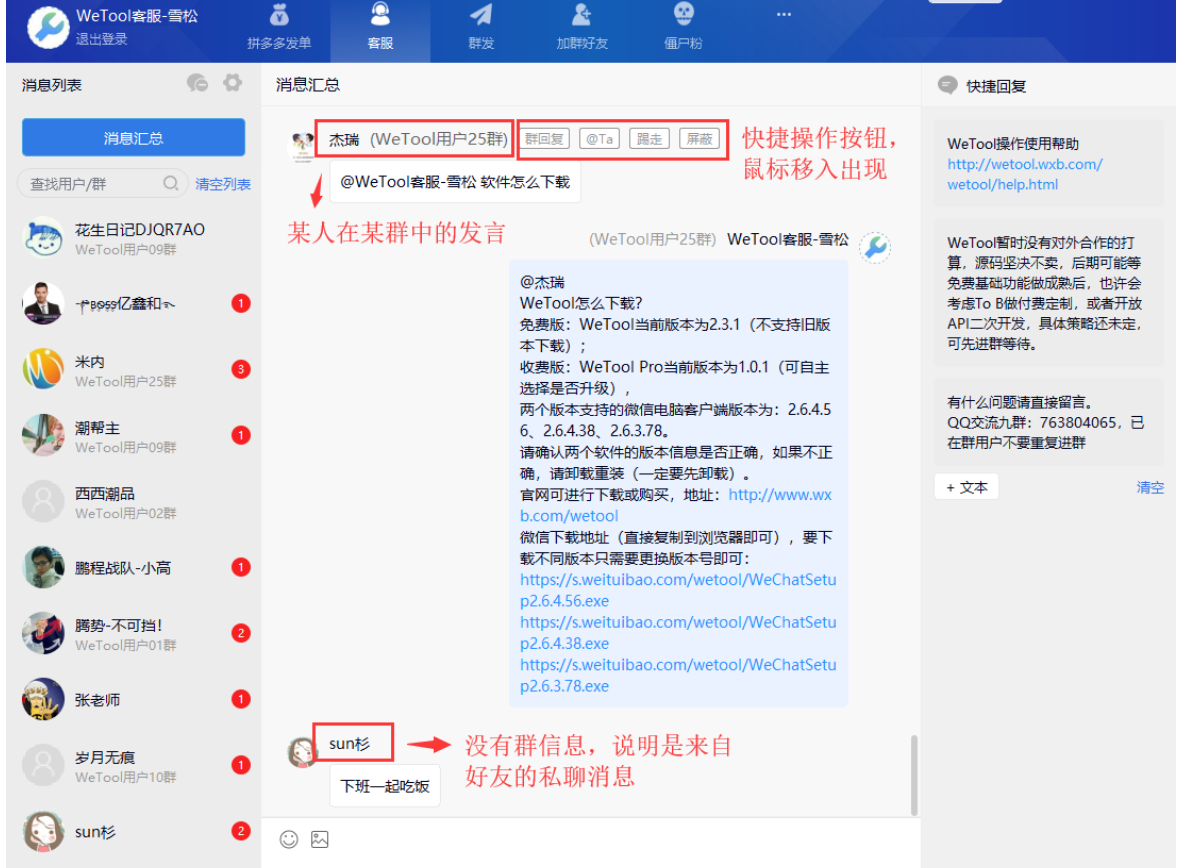Click the 米内 contact avatar

43,370
